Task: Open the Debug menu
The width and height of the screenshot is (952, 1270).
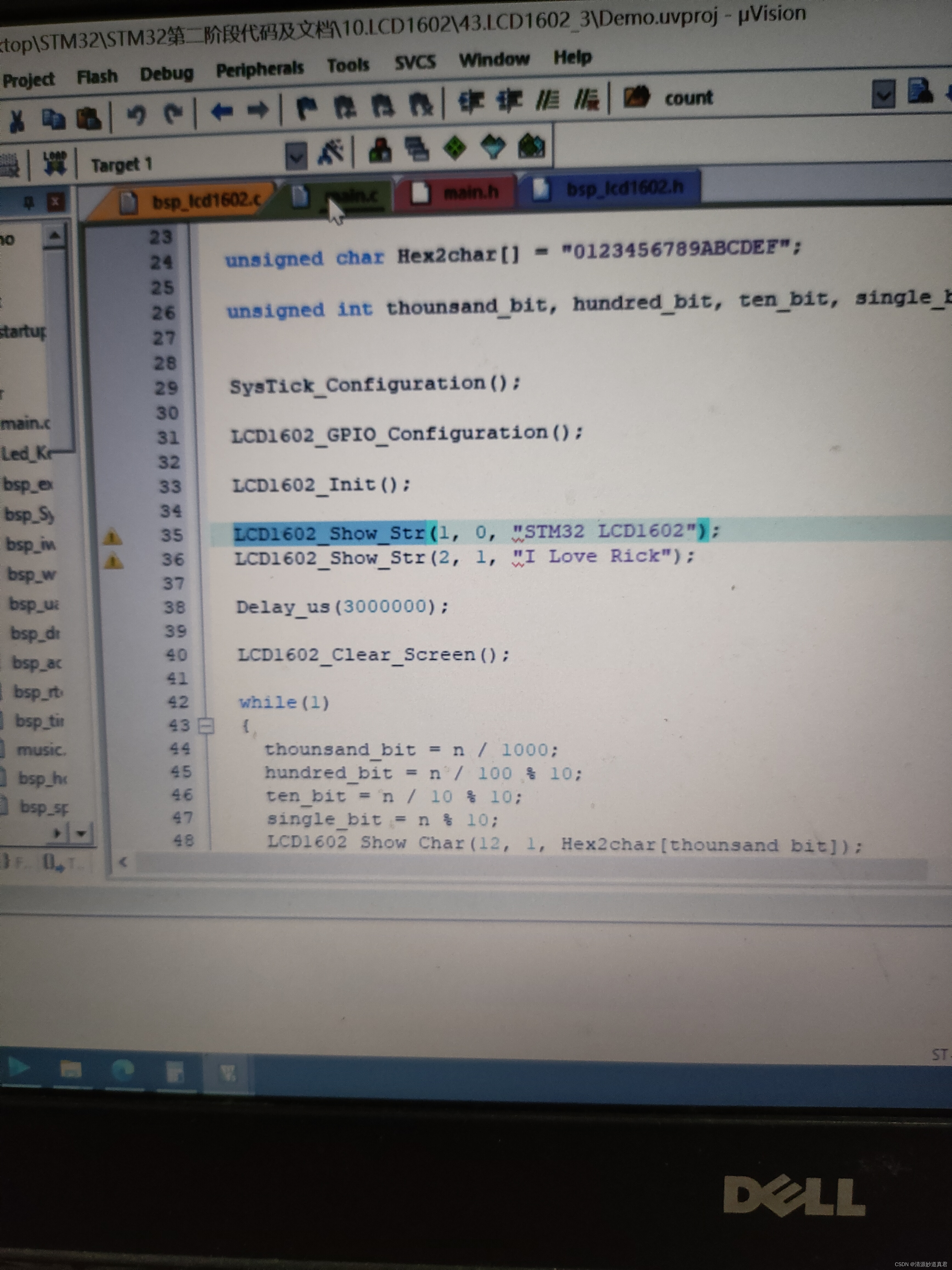Action: (x=166, y=74)
